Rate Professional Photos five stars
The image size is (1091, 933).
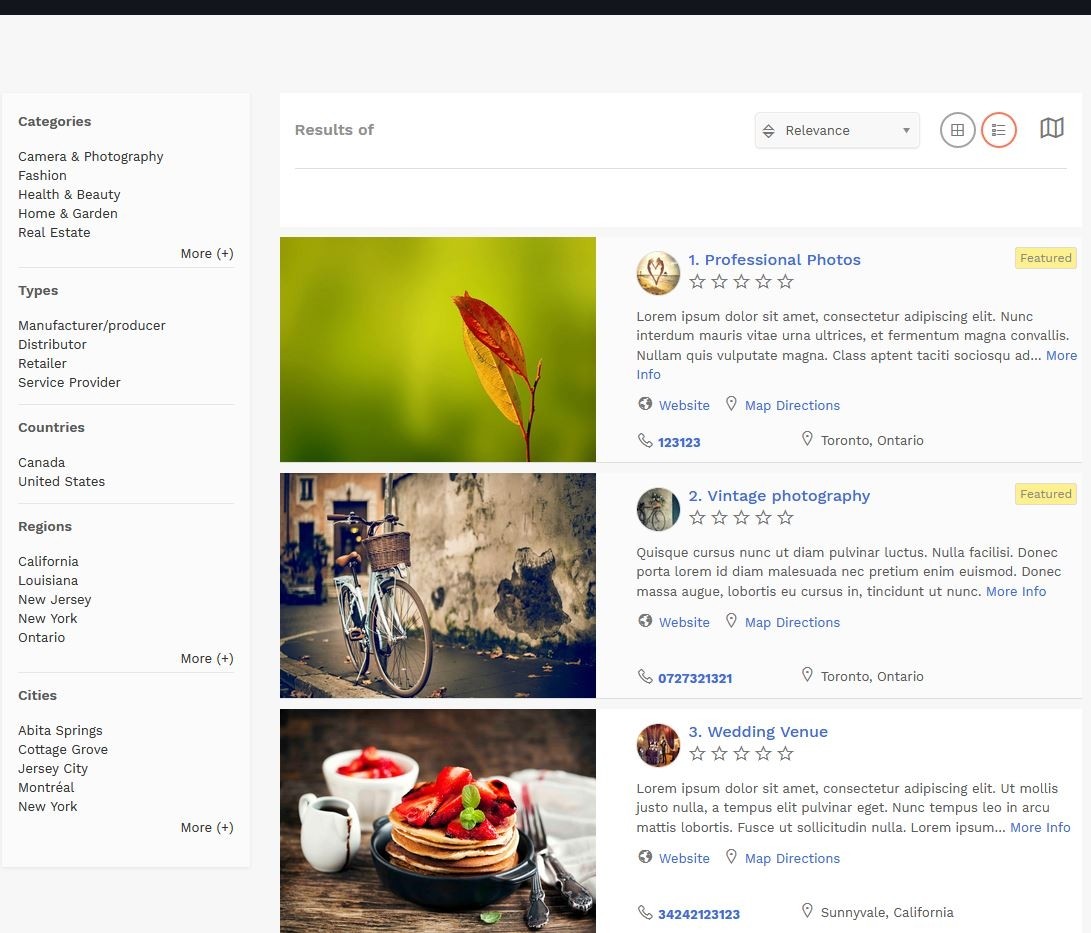(x=786, y=281)
